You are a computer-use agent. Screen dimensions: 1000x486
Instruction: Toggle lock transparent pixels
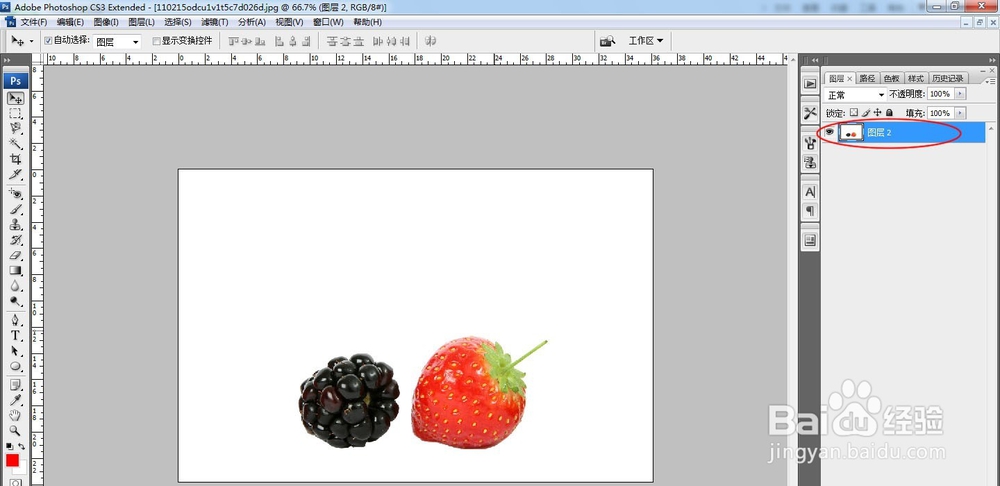pos(854,113)
